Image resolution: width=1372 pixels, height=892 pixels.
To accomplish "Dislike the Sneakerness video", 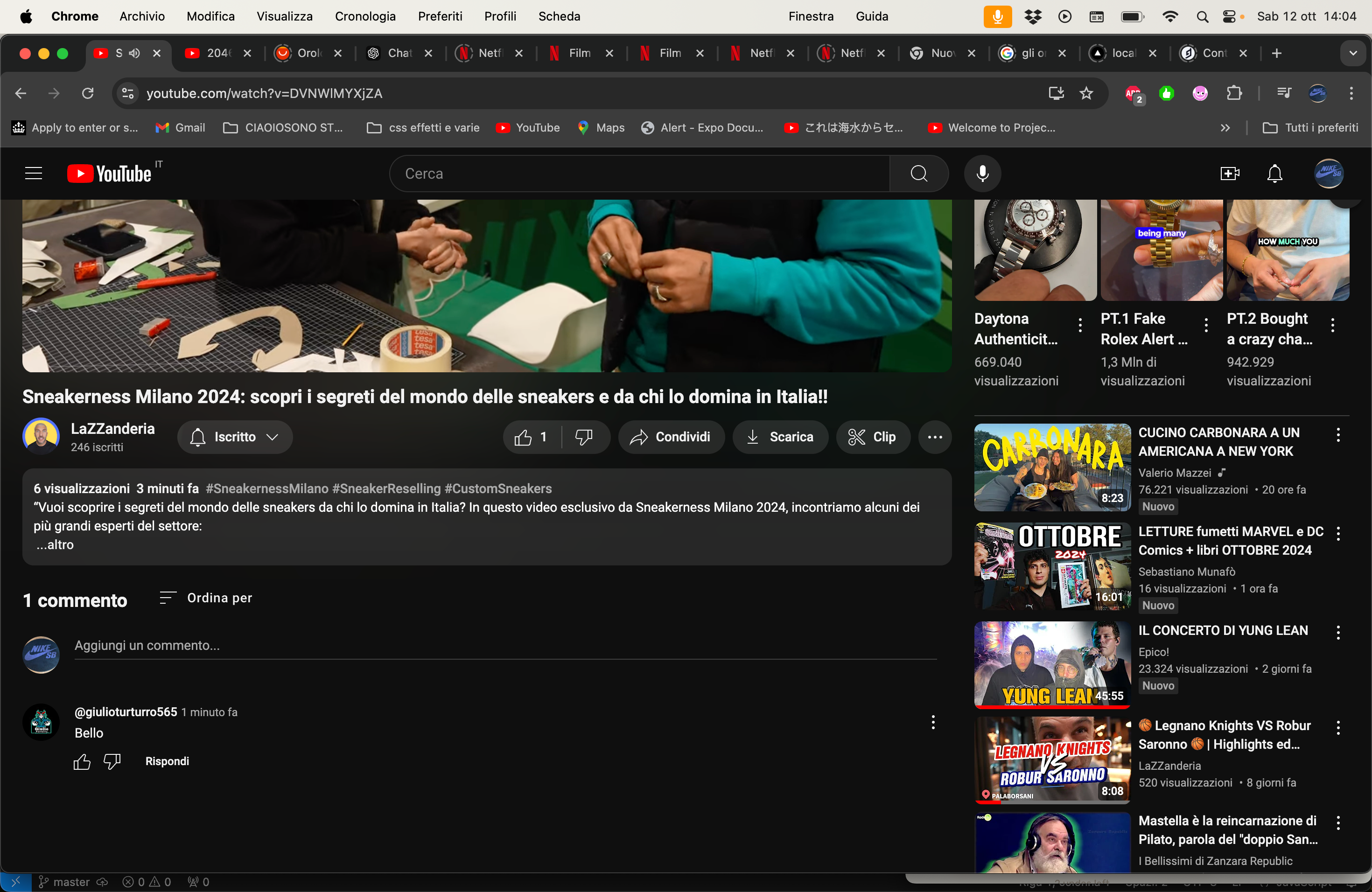I will click(585, 437).
